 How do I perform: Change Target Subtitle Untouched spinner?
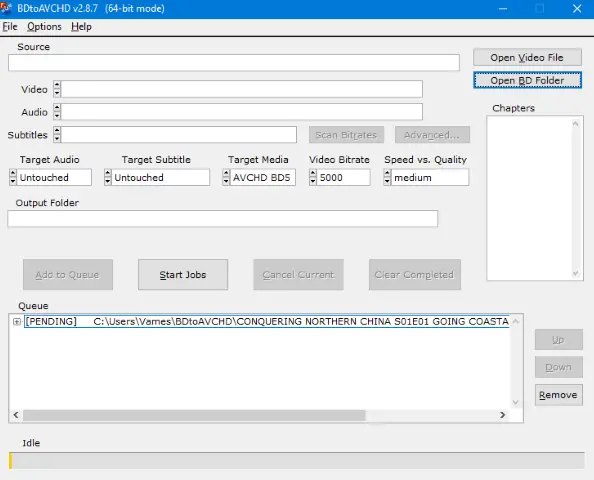coord(108,177)
